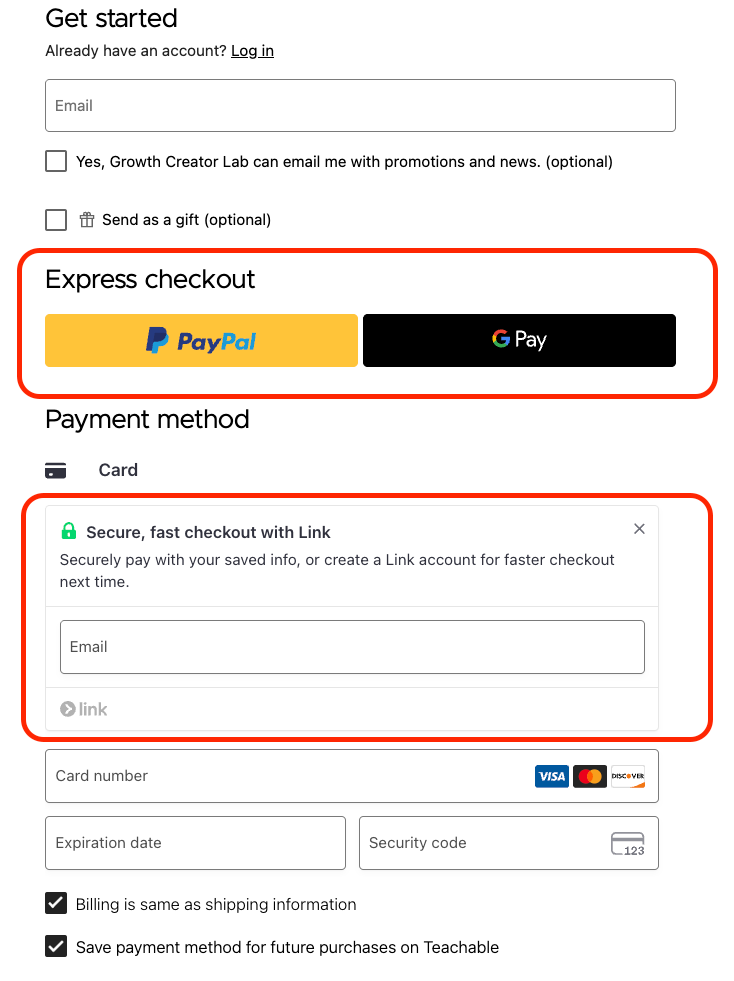The width and height of the screenshot is (734, 981).
Task: Open the Log in link
Action: (x=252, y=50)
